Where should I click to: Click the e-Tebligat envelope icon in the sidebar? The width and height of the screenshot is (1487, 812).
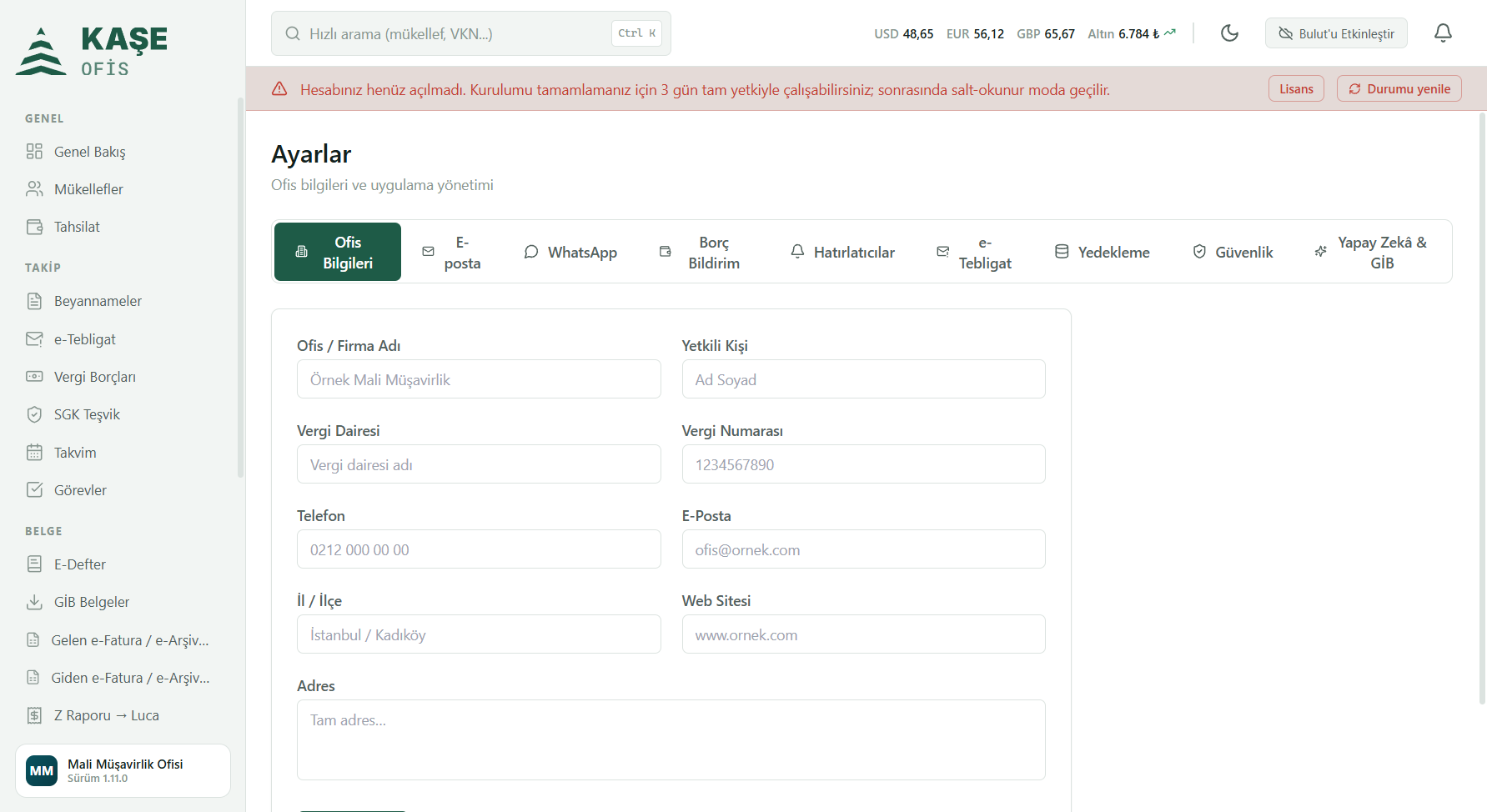pyautogui.click(x=34, y=339)
